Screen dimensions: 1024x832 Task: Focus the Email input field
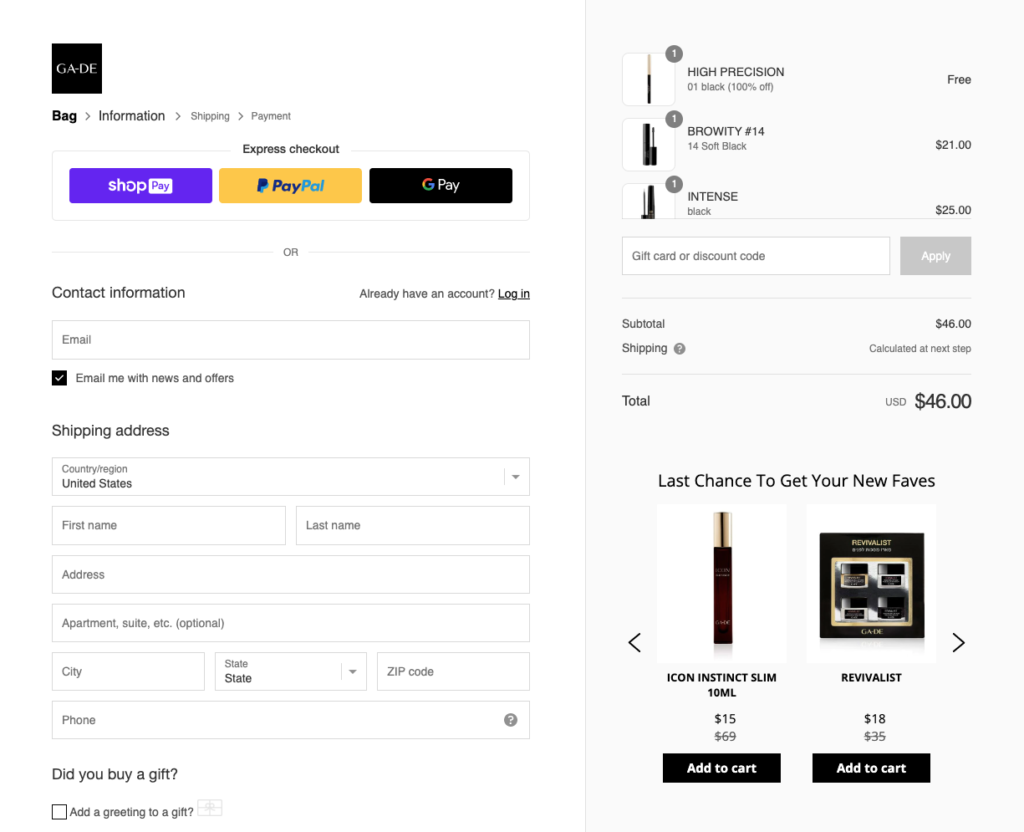coord(290,340)
